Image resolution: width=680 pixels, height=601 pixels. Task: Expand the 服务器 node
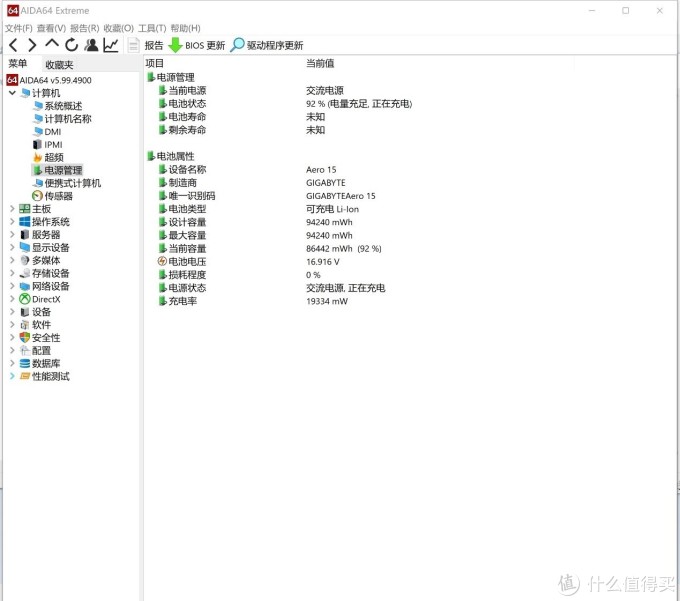[12, 235]
